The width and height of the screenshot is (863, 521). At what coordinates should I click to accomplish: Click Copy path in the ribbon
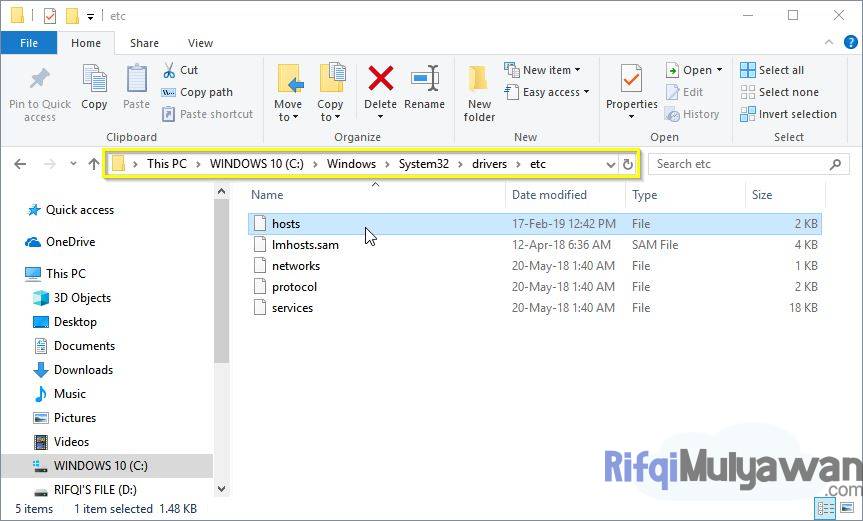click(x=198, y=92)
